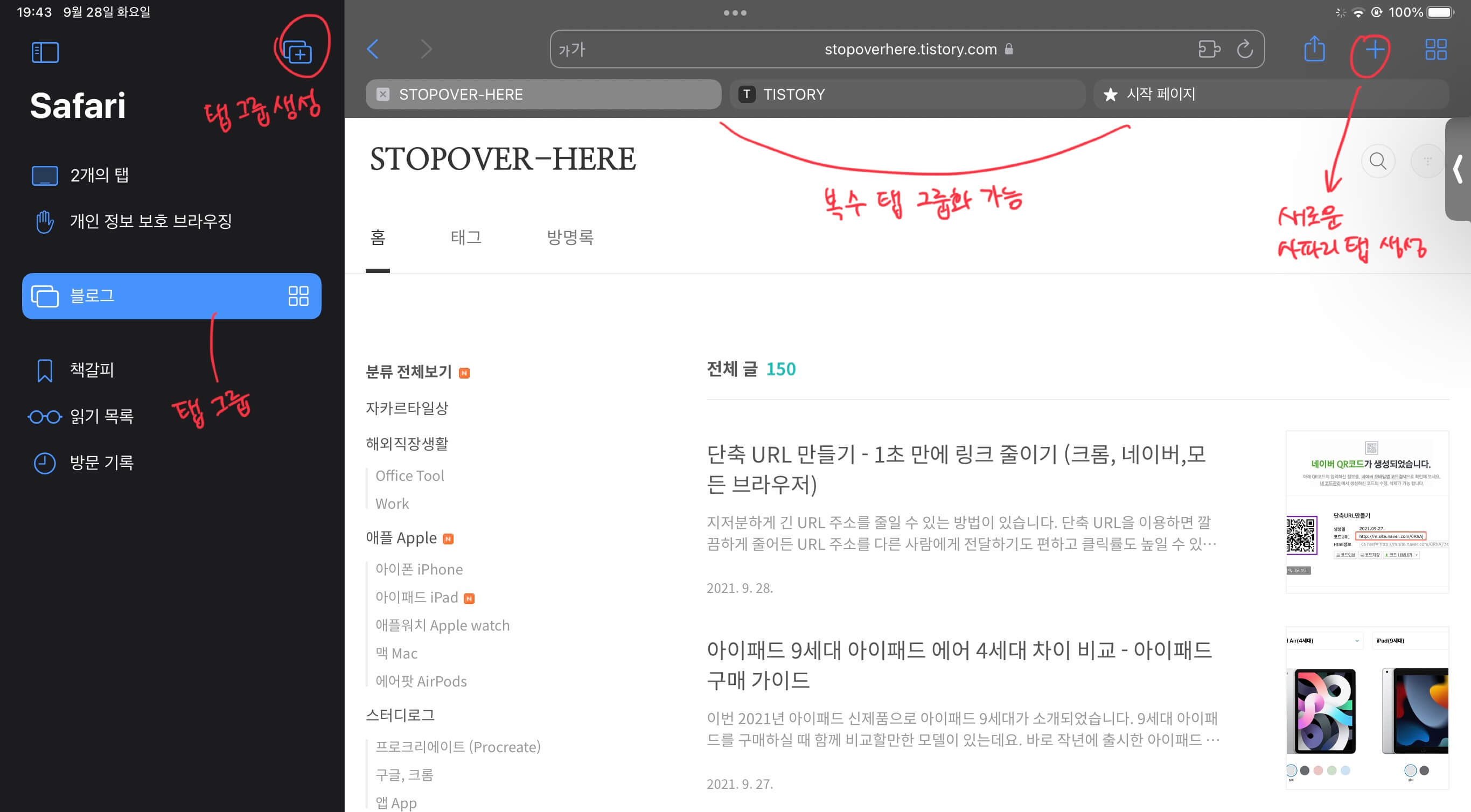1471x812 pixels.
Task: Switch to the TISTORY tab
Action: click(908, 94)
